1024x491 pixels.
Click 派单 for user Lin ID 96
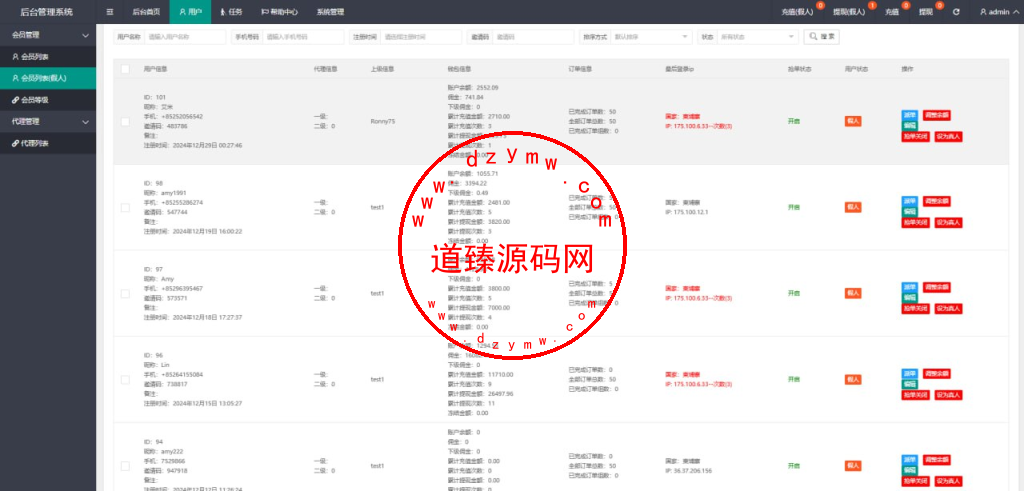click(x=910, y=373)
